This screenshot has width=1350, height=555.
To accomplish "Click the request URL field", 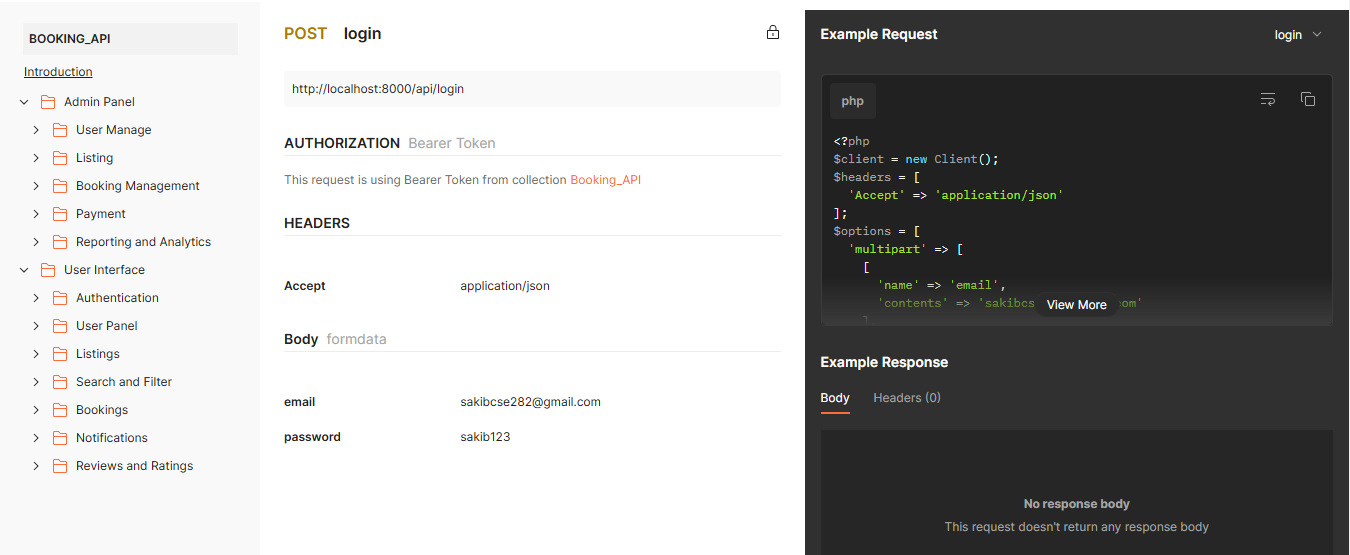I will tap(531, 89).
